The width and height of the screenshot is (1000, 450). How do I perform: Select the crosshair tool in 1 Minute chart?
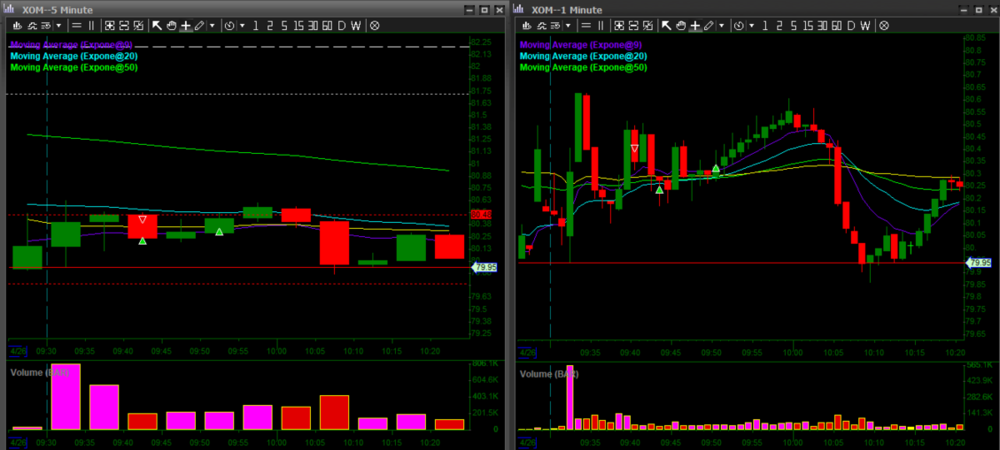(695, 25)
